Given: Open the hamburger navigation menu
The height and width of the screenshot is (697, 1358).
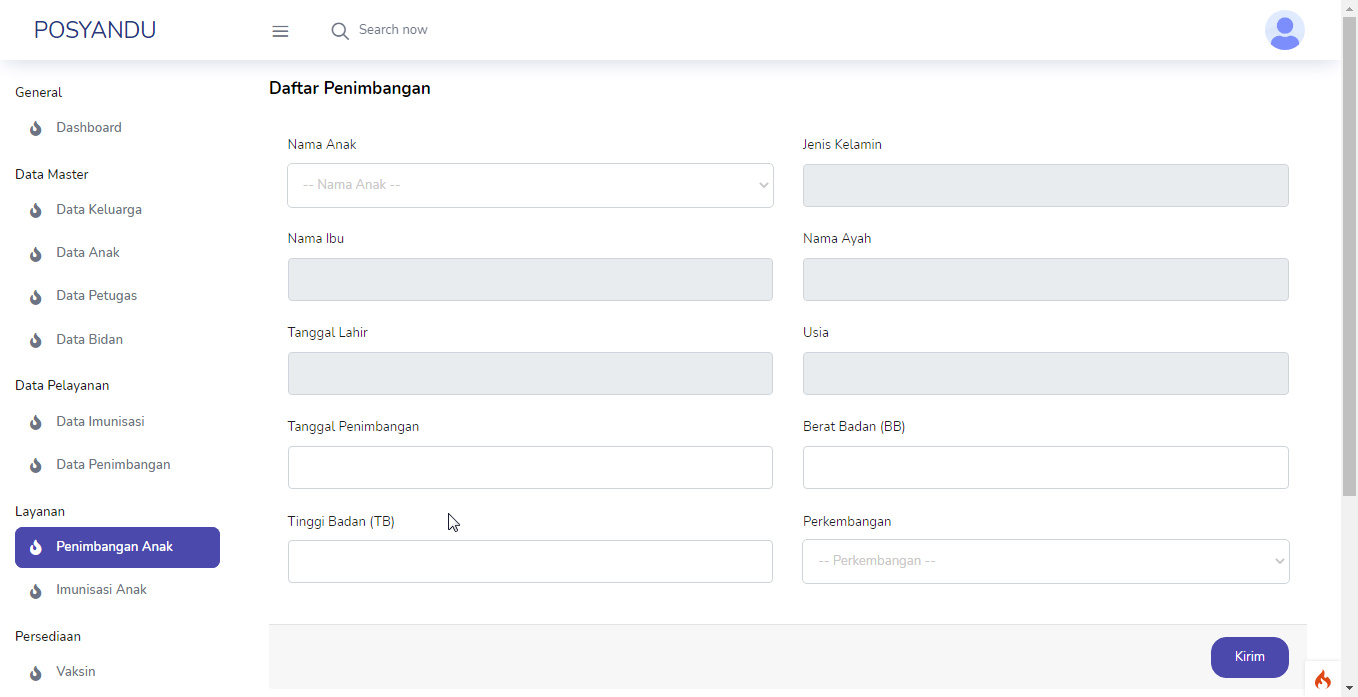Looking at the screenshot, I should pos(280,30).
